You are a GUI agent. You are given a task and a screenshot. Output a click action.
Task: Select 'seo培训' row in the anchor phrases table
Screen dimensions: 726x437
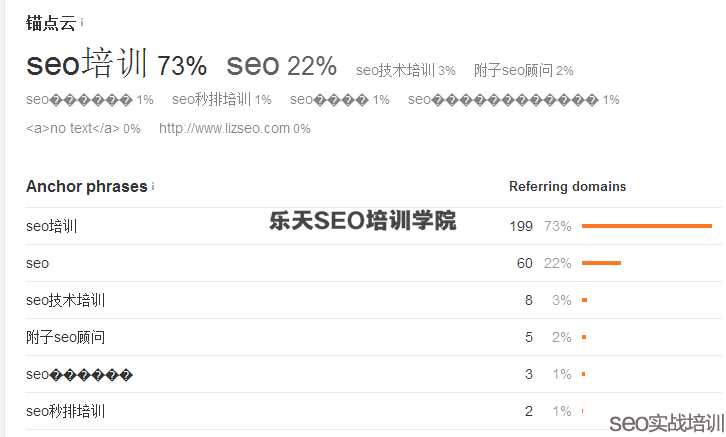[52, 226]
